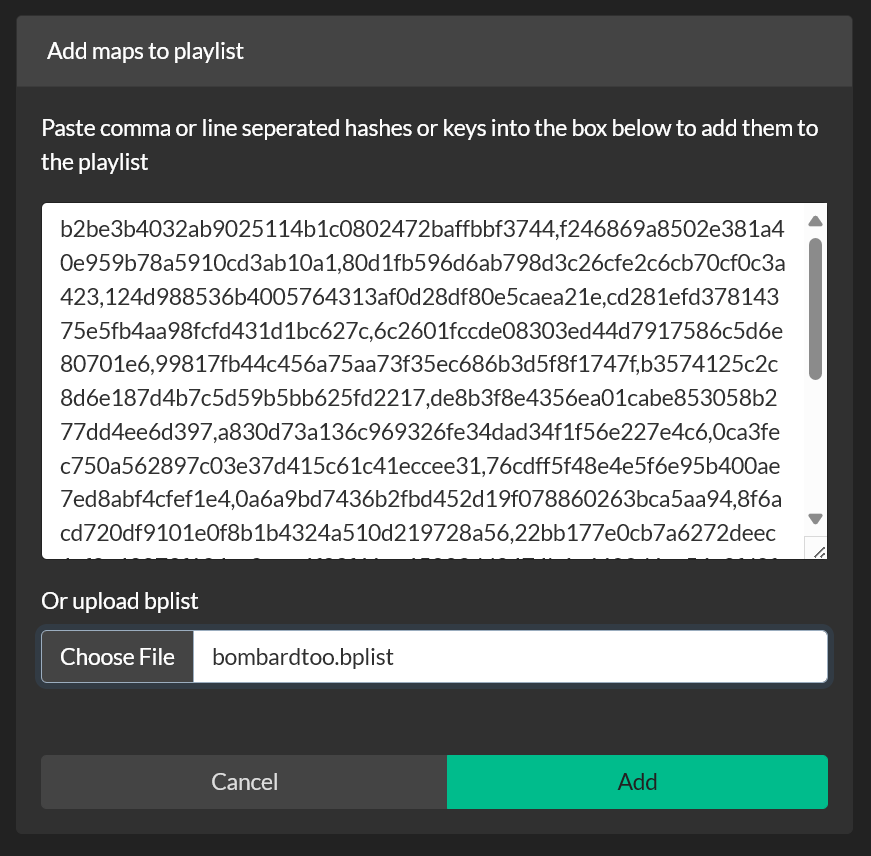Click the 'Add maps to playlist' header
The height and width of the screenshot is (856, 871).
click(x=146, y=51)
